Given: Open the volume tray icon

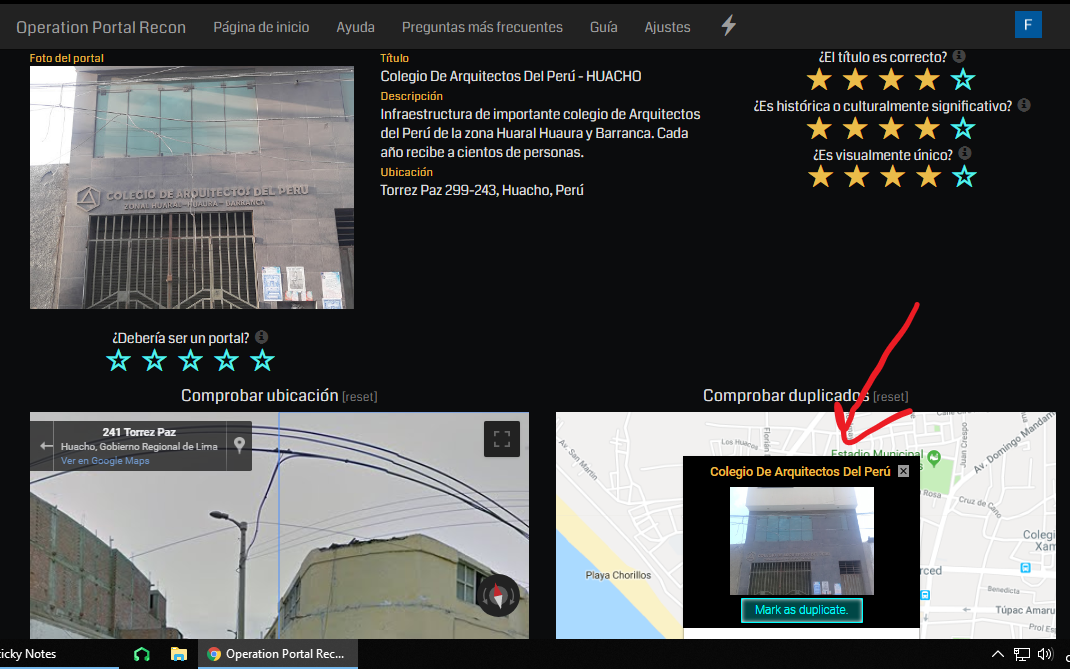Looking at the screenshot, I should click(1045, 654).
